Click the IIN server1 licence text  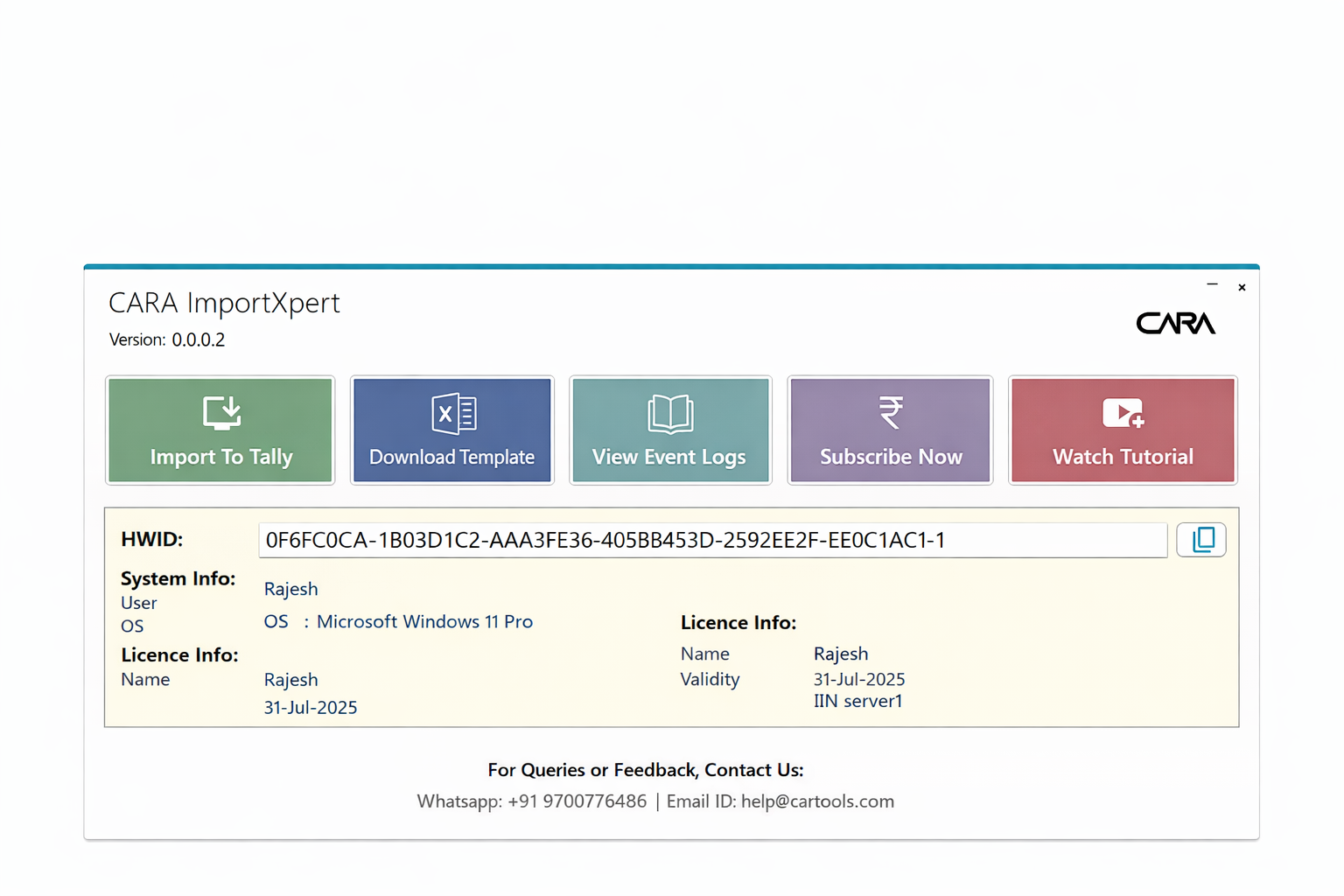(857, 701)
